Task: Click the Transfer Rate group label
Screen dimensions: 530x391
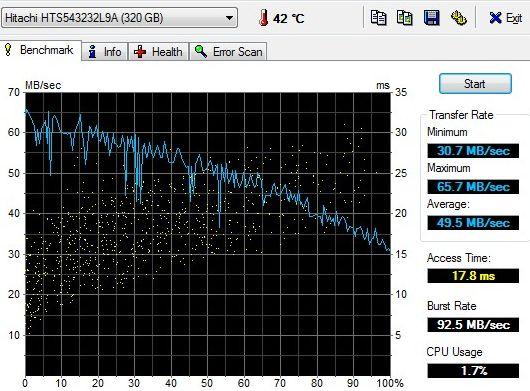Action: tap(461, 115)
